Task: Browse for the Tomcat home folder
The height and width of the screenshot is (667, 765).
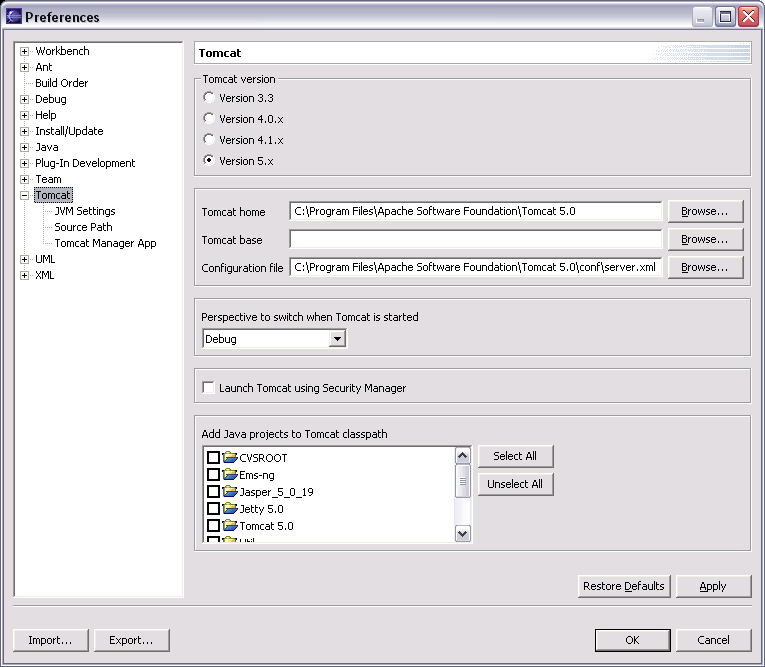Action: tap(705, 211)
